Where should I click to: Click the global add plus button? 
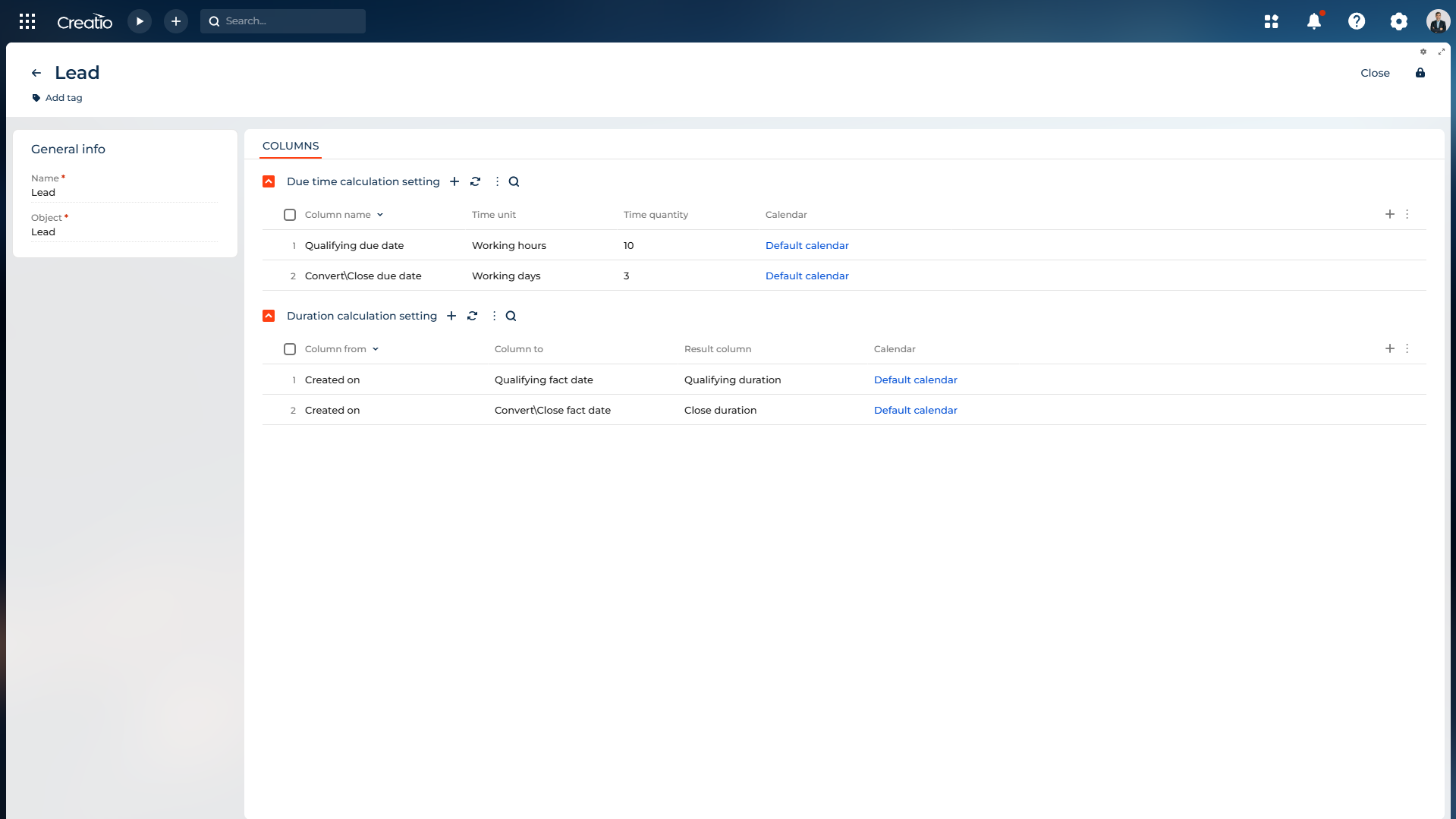(x=176, y=21)
